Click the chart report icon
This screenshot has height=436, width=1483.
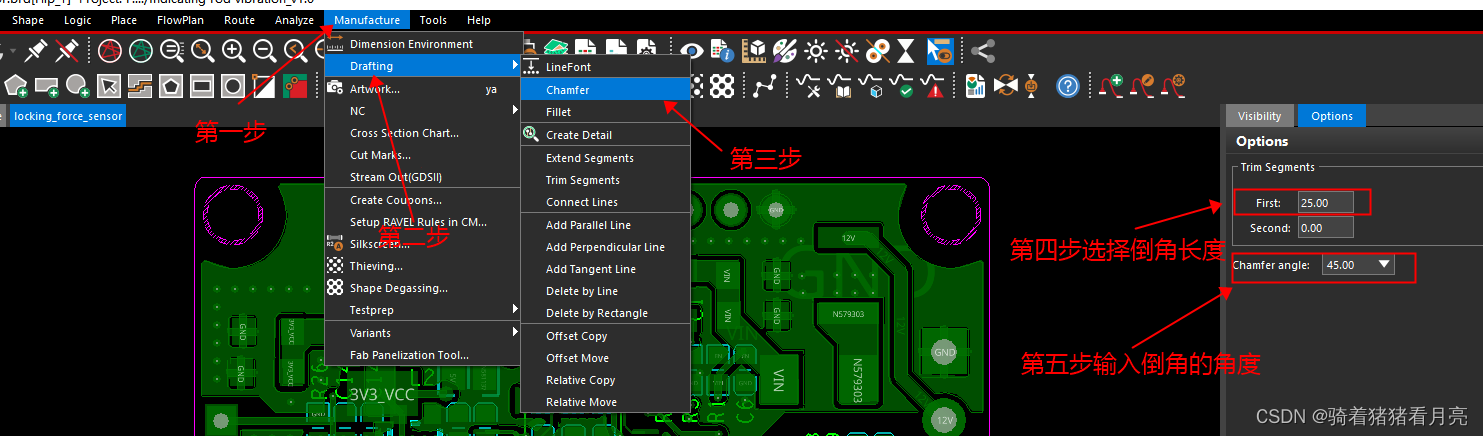click(976, 86)
